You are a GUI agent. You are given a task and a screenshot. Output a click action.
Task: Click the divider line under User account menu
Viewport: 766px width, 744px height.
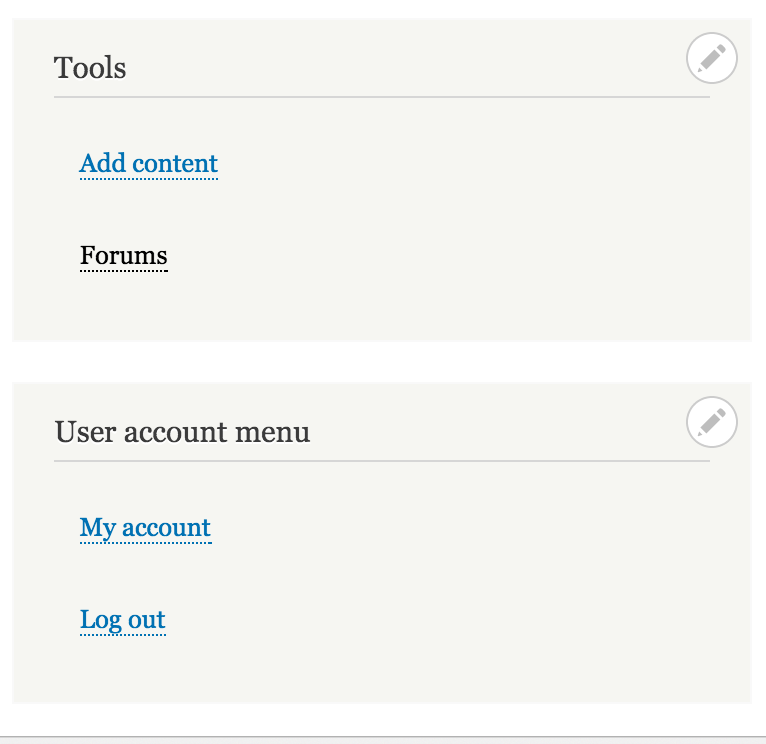(382, 461)
